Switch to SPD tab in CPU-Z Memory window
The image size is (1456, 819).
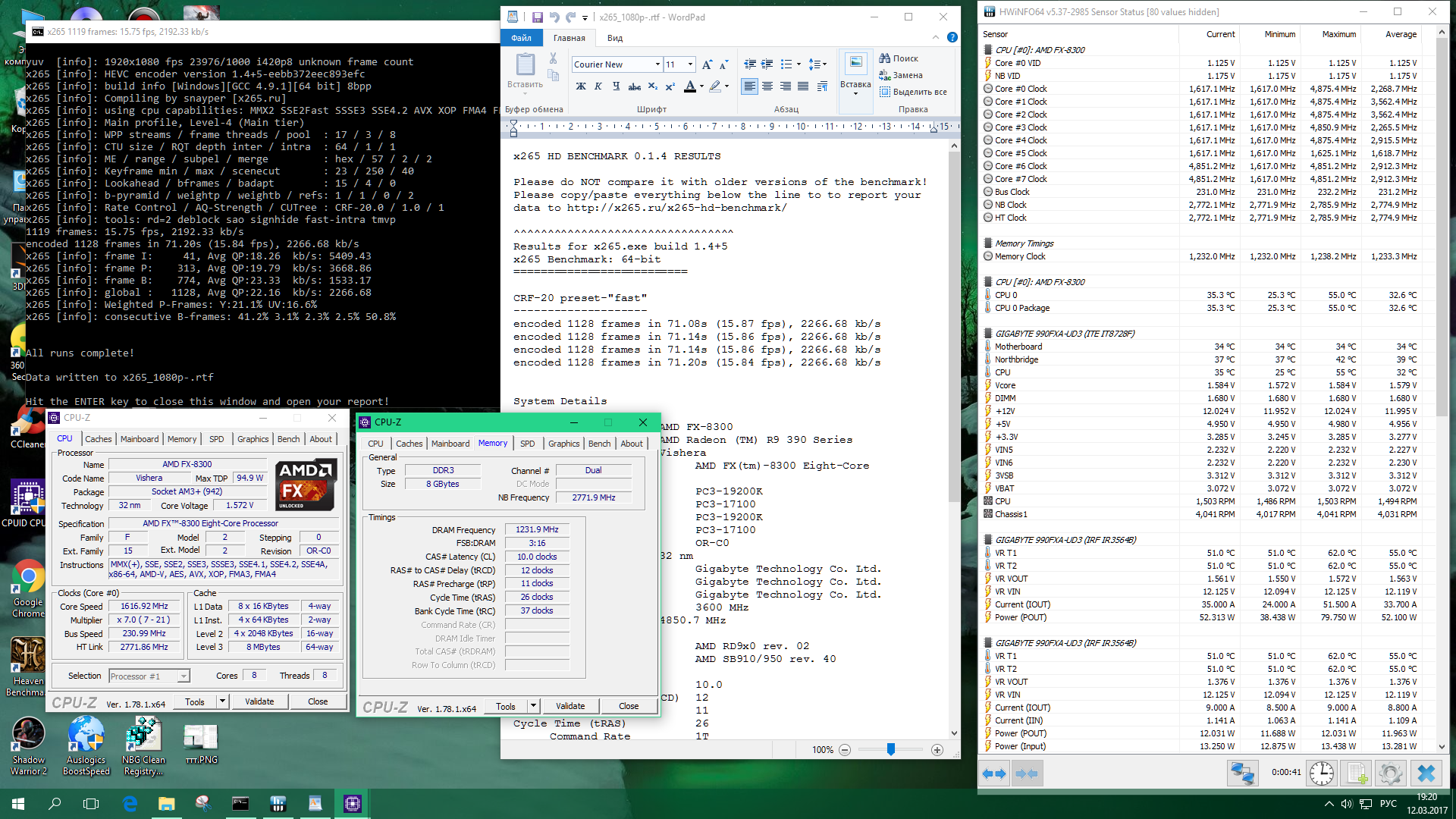(x=527, y=444)
